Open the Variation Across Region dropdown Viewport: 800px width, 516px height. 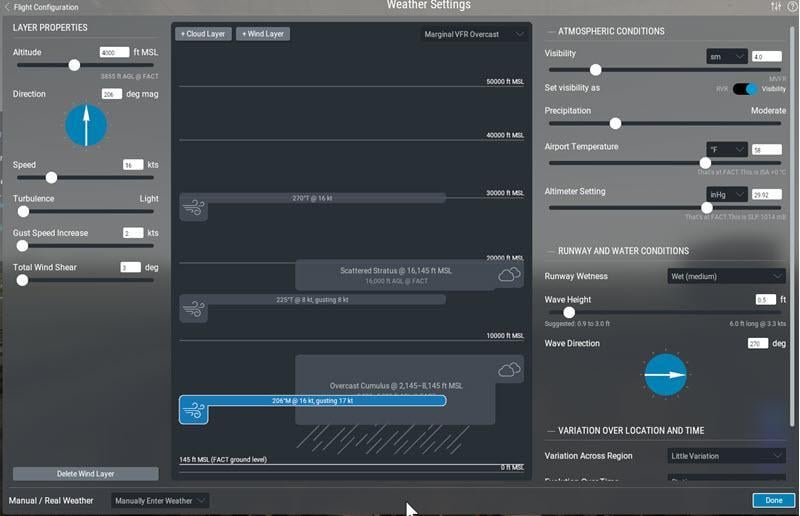point(726,456)
